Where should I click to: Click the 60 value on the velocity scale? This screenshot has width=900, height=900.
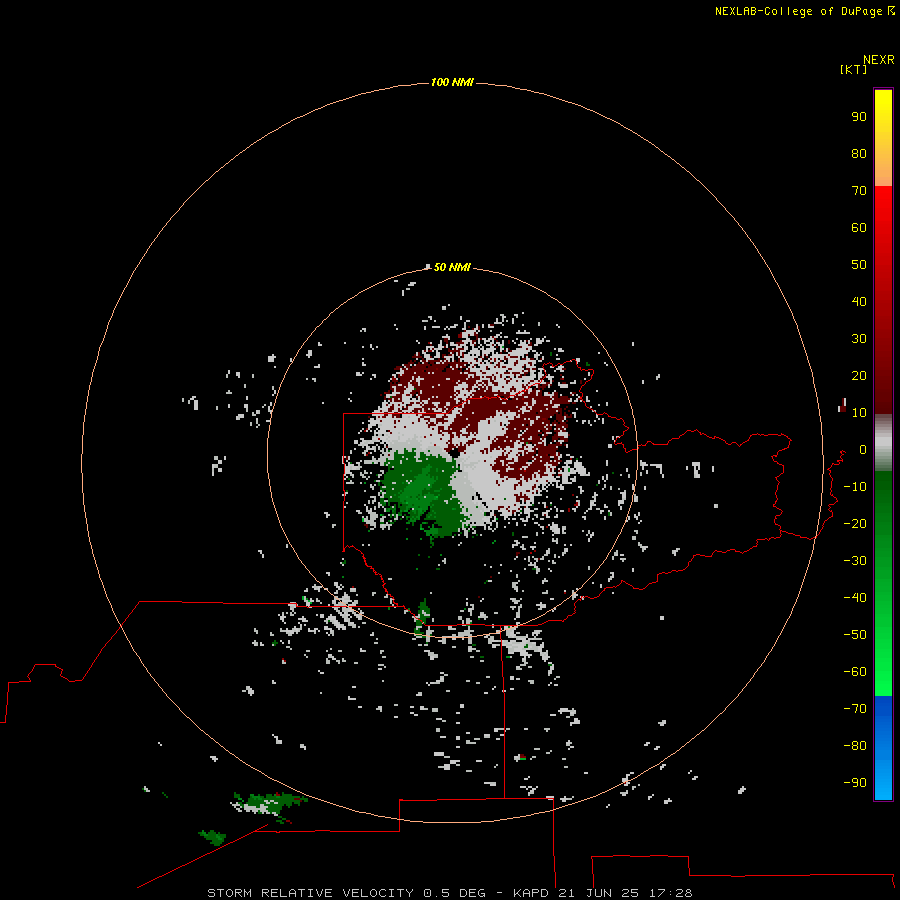859,227
